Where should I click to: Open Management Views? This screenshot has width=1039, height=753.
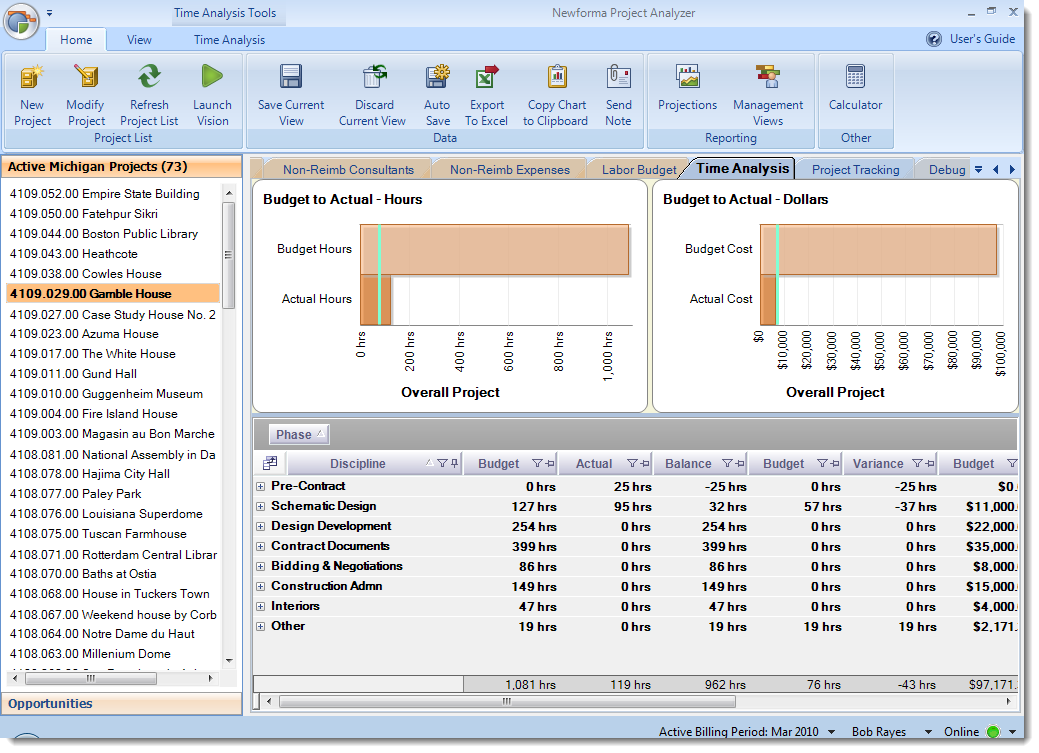pos(768,92)
